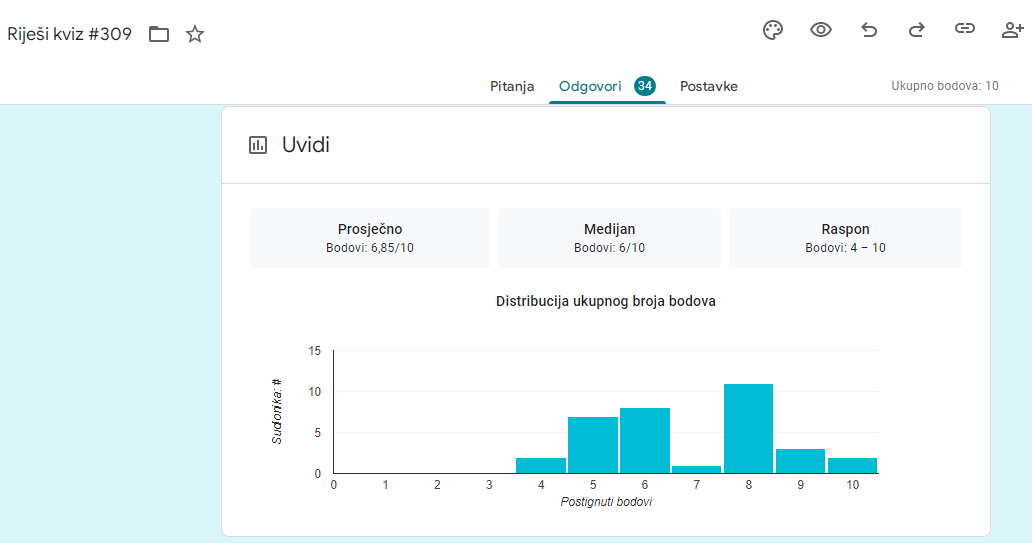Select the Medijan card showing 6/10

(609, 238)
